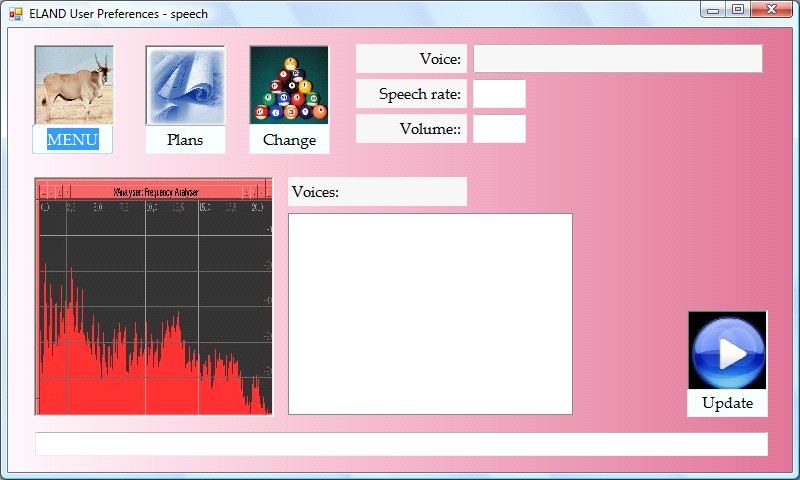Click inside the Volume value box
Image resolution: width=800 pixels, height=480 pixels.
499,129
